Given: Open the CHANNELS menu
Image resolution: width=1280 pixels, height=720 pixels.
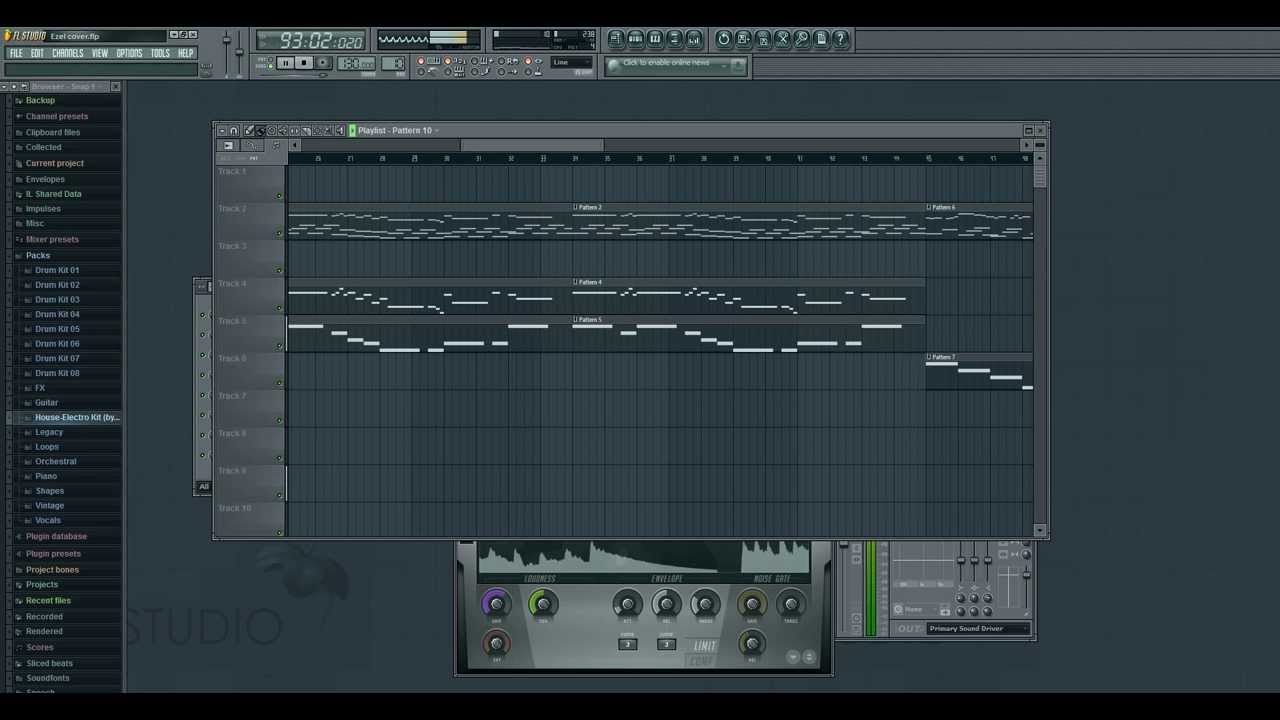Looking at the screenshot, I should [x=67, y=53].
